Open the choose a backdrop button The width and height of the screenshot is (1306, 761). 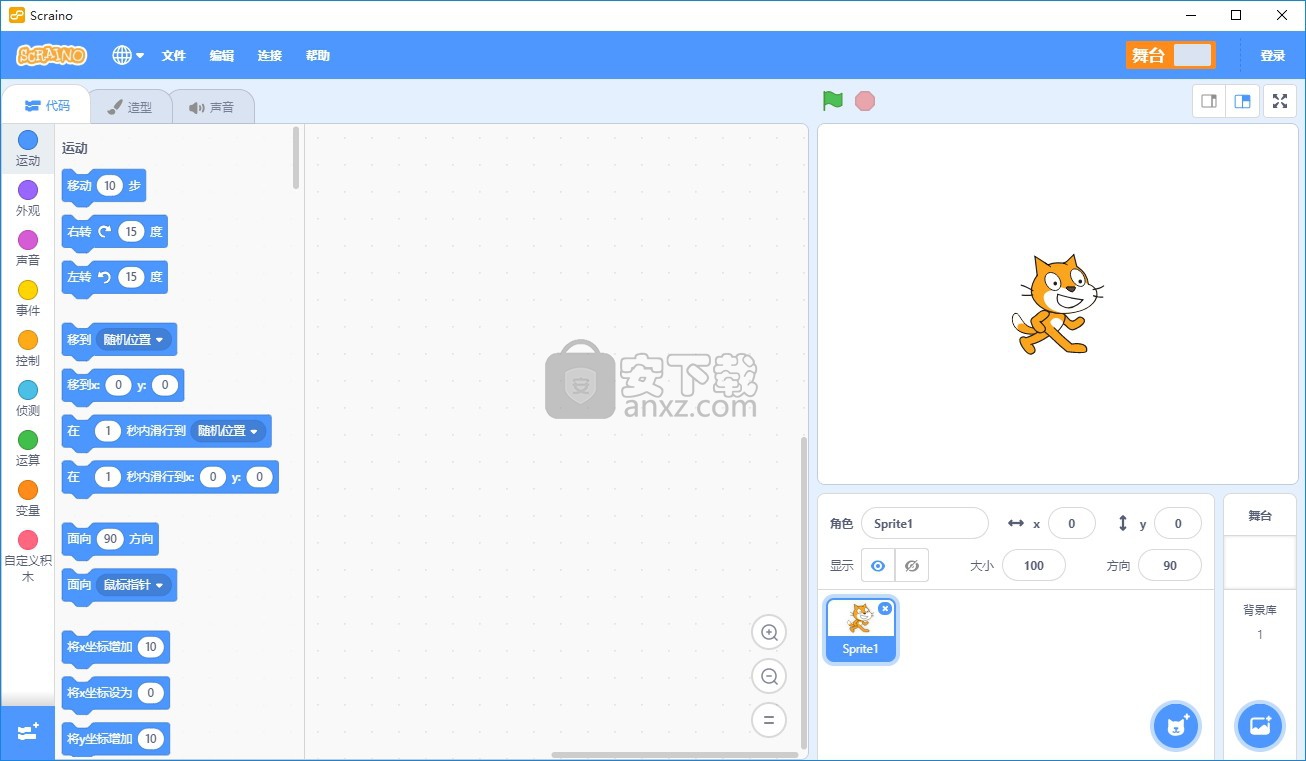pyautogui.click(x=1260, y=726)
